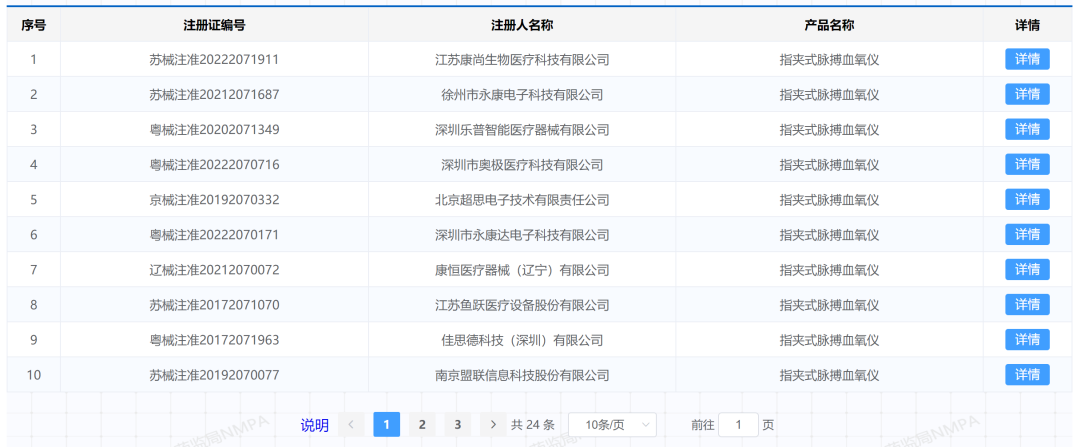Open details for 深圳市永康达电子科技有限公司
Image resolution: width=1080 pixels, height=447 pixels.
1027,235
